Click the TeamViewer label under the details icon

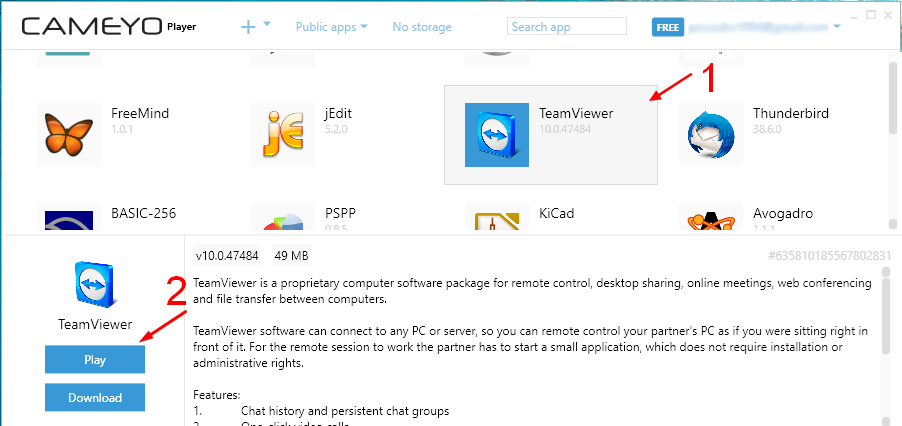[95, 324]
